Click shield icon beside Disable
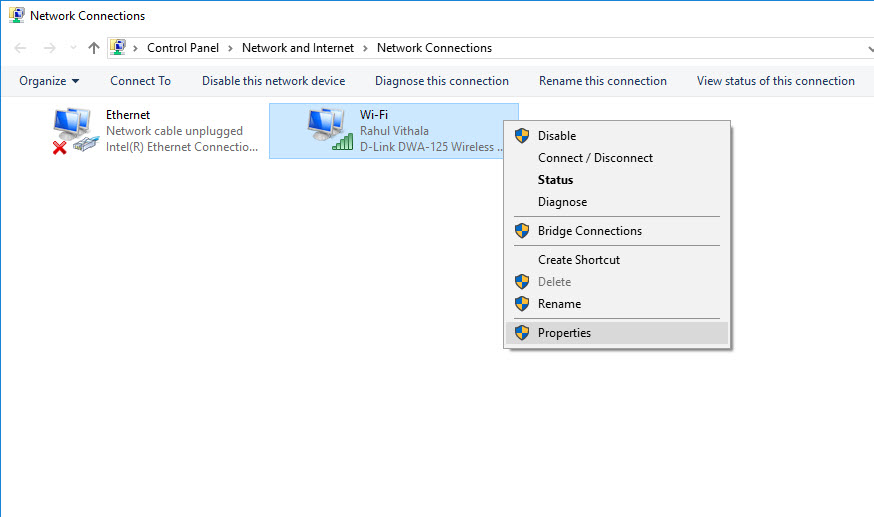 522,135
